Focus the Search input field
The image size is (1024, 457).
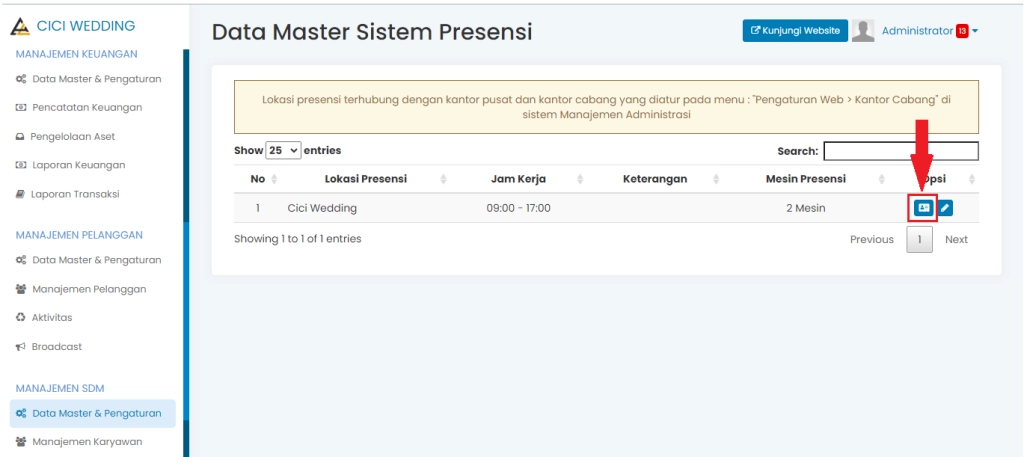tap(900, 151)
